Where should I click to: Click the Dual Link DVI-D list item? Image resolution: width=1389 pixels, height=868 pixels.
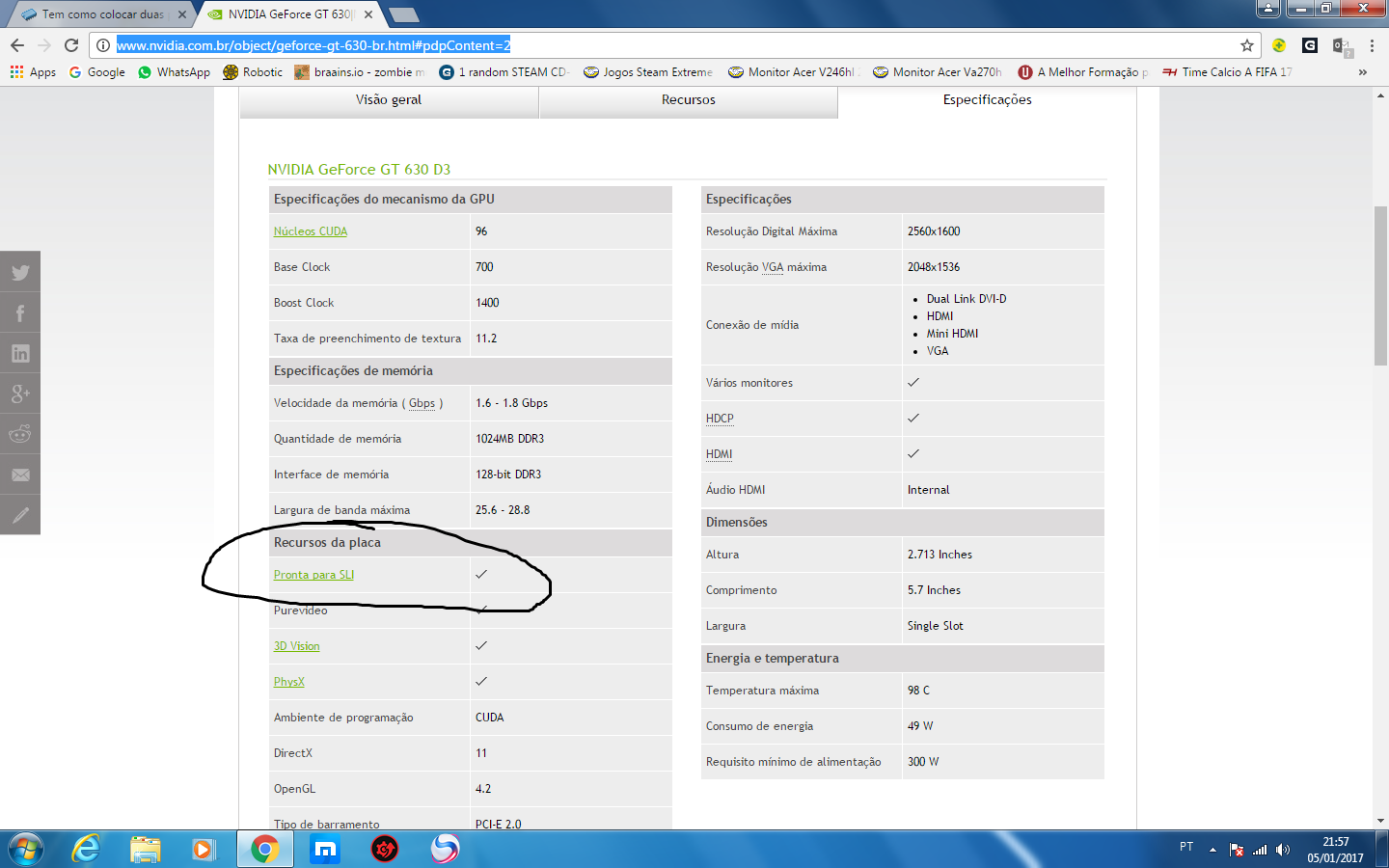[967, 299]
